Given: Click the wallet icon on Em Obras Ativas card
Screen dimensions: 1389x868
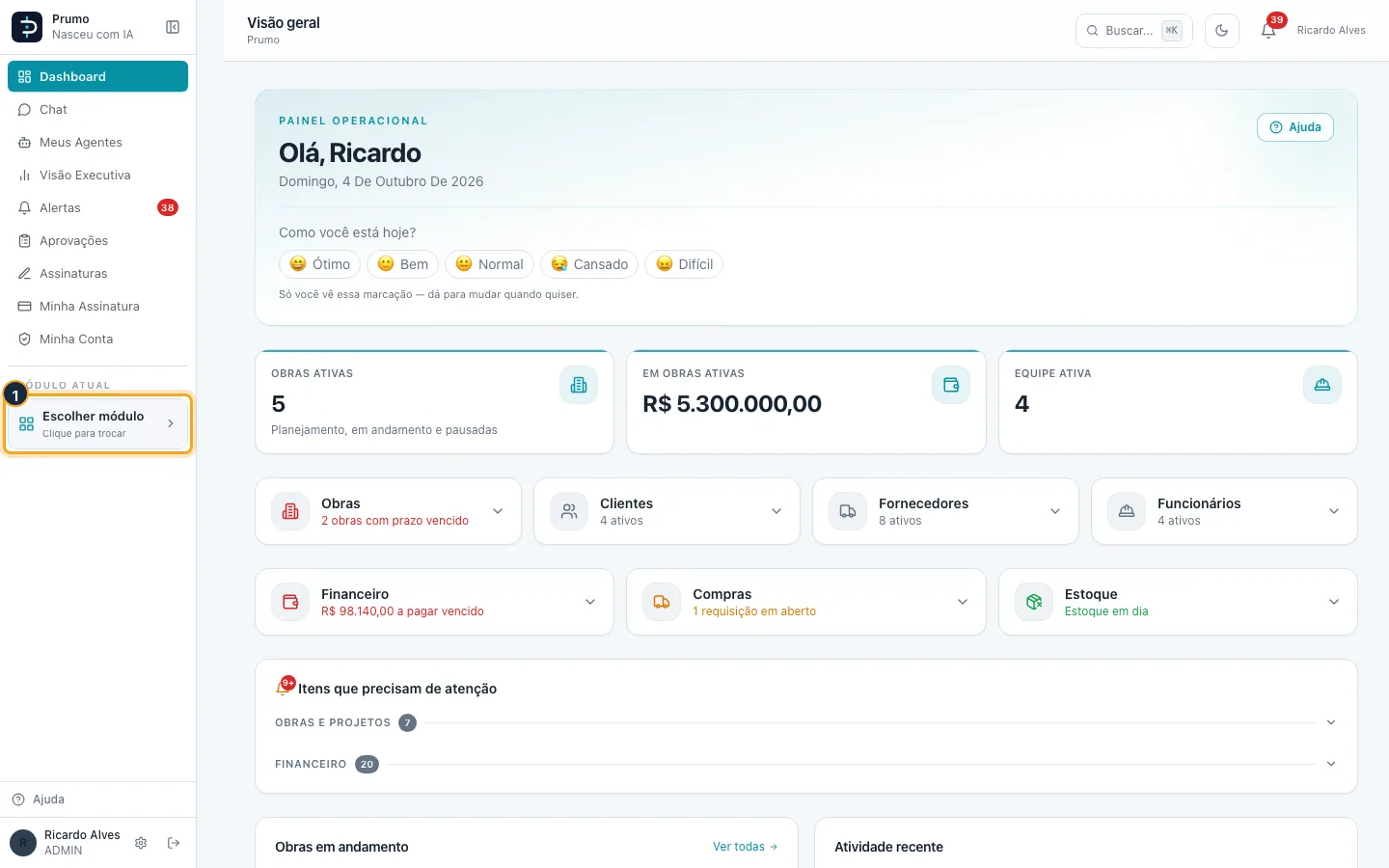Looking at the screenshot, I should [951, 385].
